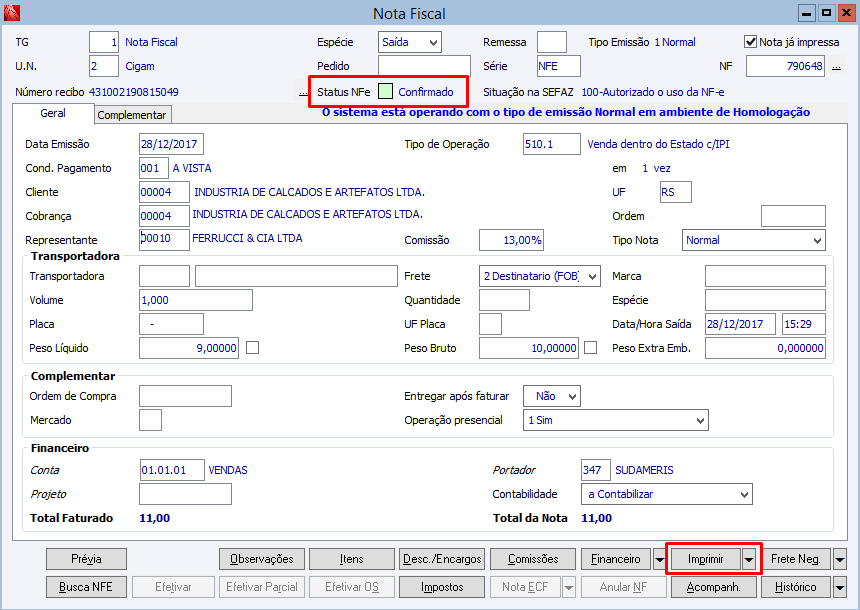Click the CIGAM application icon in the title bar
The height and width of the screenshot is (610, 860).
10,11
